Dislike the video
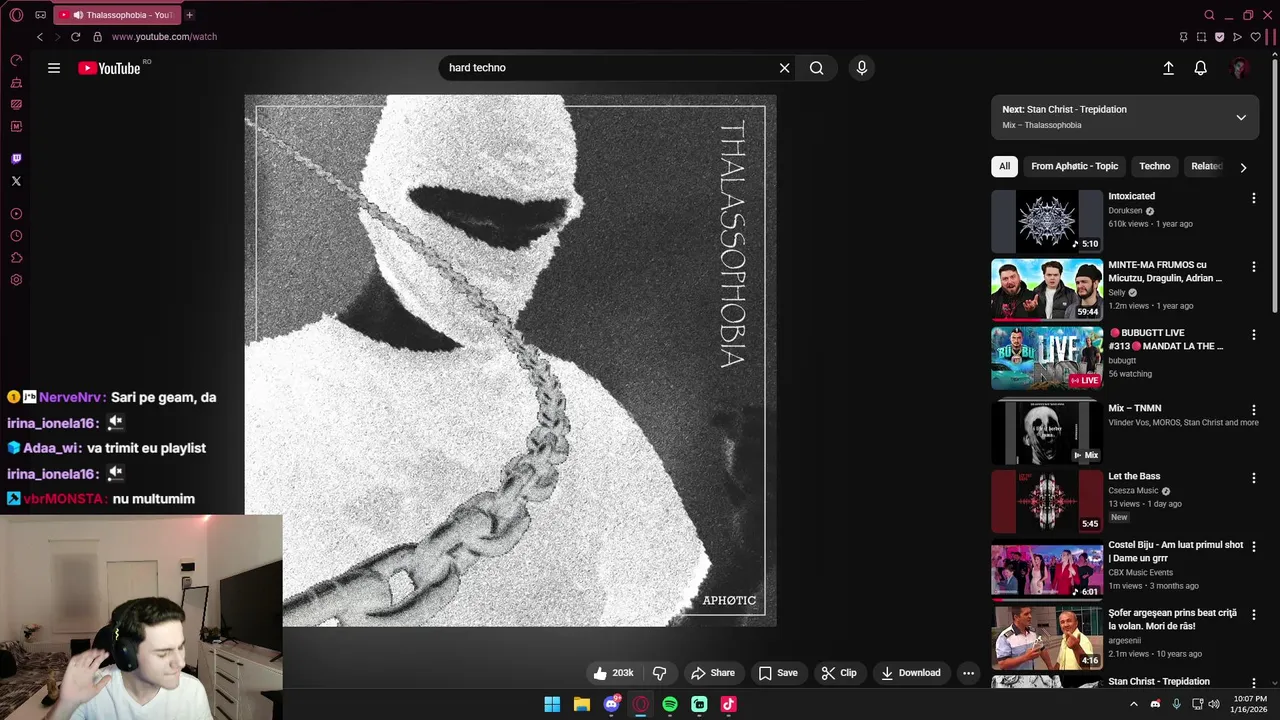The width and height of the screenshot is (1280, 720). [x=659, y=673]
